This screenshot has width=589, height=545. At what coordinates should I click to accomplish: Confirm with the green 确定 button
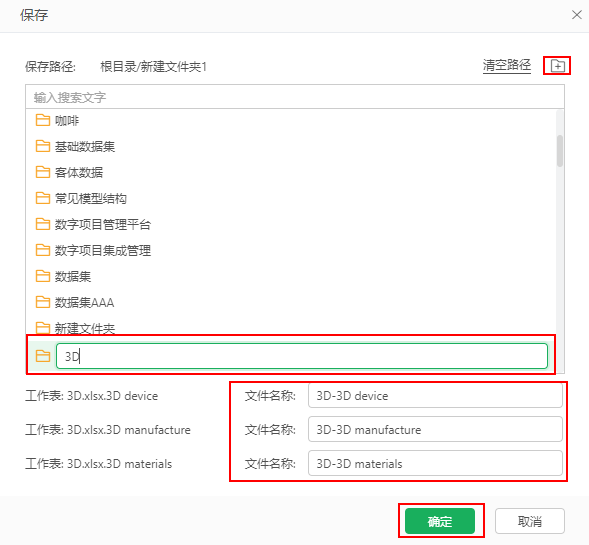pos(440,521)
